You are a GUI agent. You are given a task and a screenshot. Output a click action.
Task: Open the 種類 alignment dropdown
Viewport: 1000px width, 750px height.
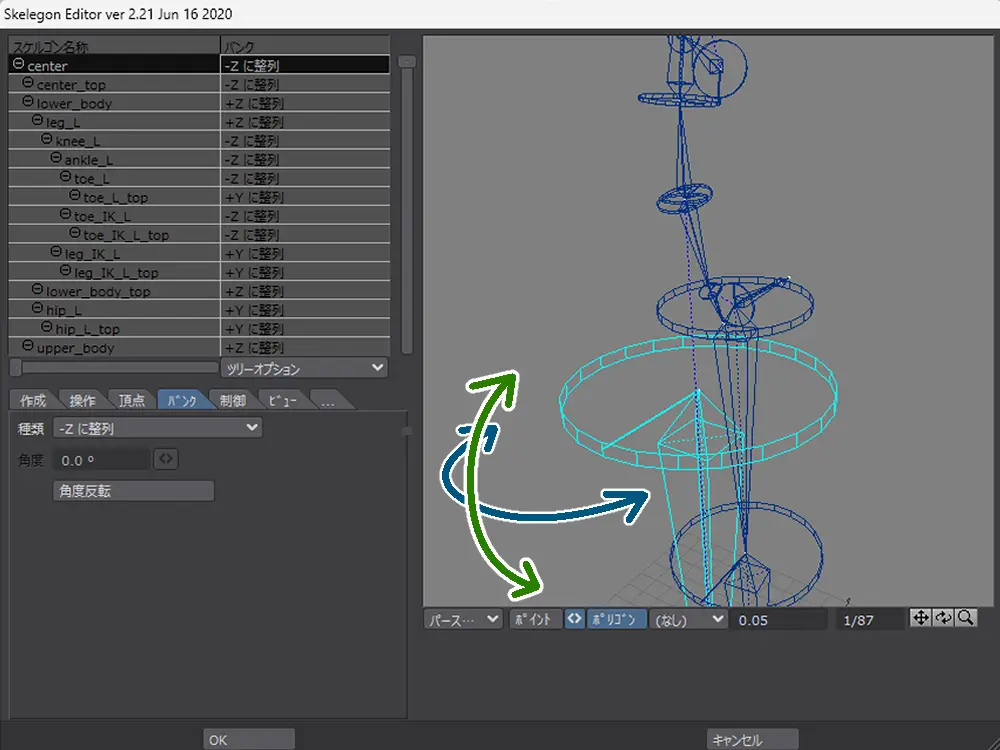coord(159,429)
